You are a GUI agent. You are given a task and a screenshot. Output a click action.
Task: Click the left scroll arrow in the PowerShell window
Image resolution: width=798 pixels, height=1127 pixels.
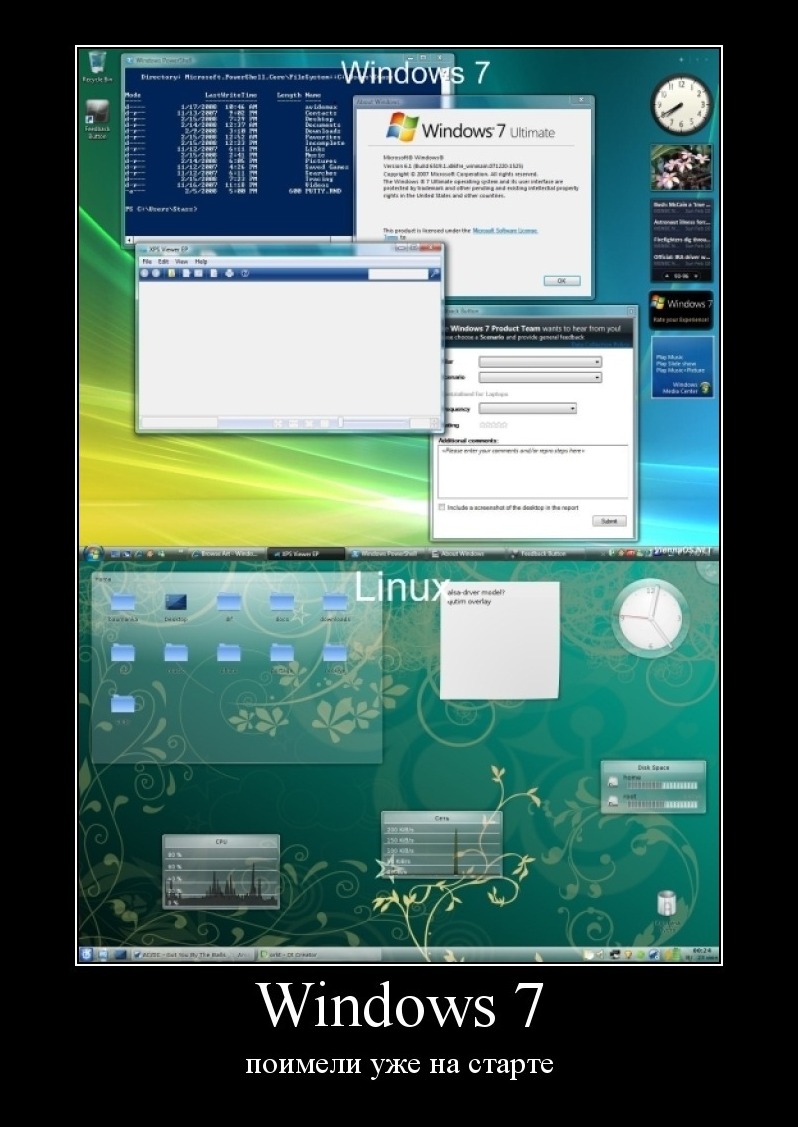pos(129,240)
